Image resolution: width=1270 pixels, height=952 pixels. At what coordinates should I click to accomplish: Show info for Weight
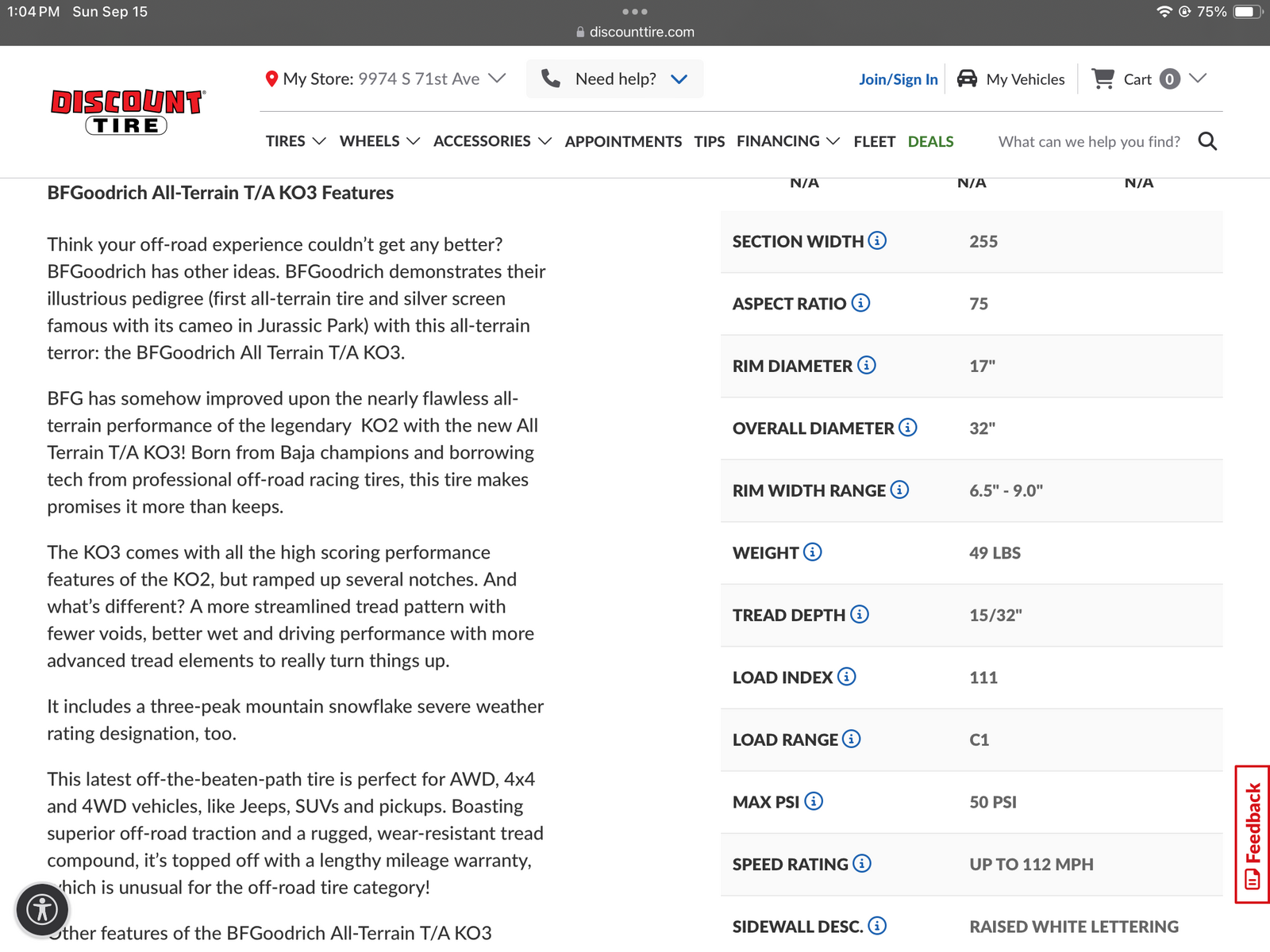[x=813, y=552]
